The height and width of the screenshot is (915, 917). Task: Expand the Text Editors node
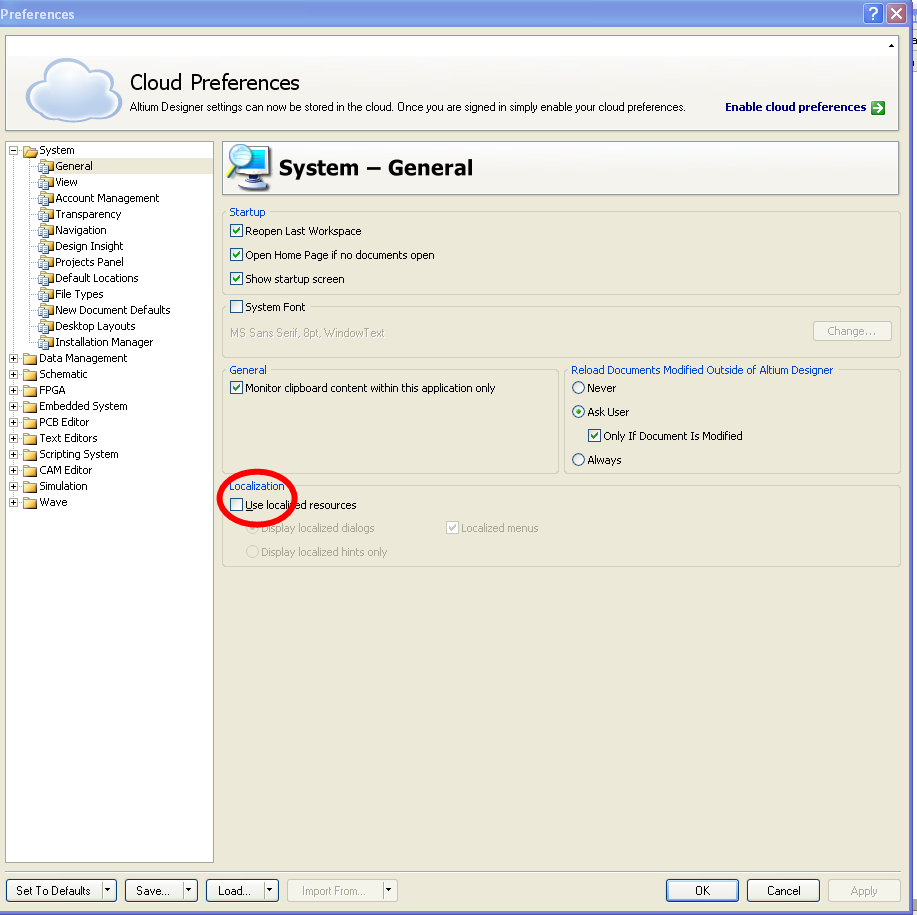(x=13, y=438)
